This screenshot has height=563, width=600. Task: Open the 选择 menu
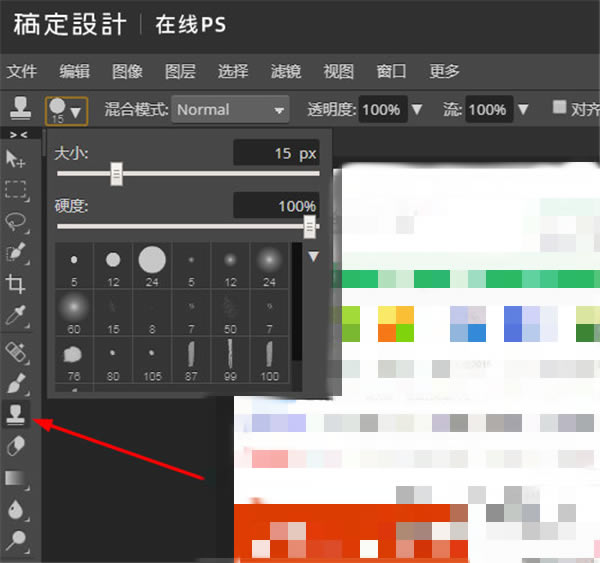point(233,72)
